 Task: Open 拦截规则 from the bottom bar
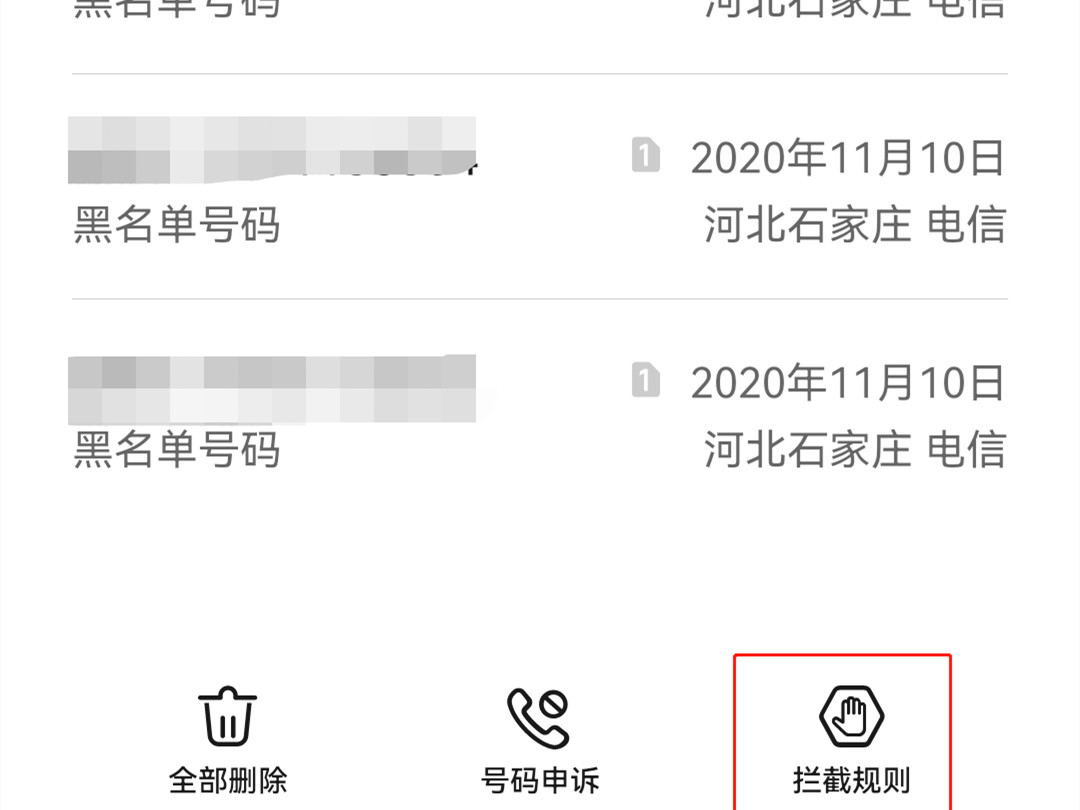[x=851, y=780]
